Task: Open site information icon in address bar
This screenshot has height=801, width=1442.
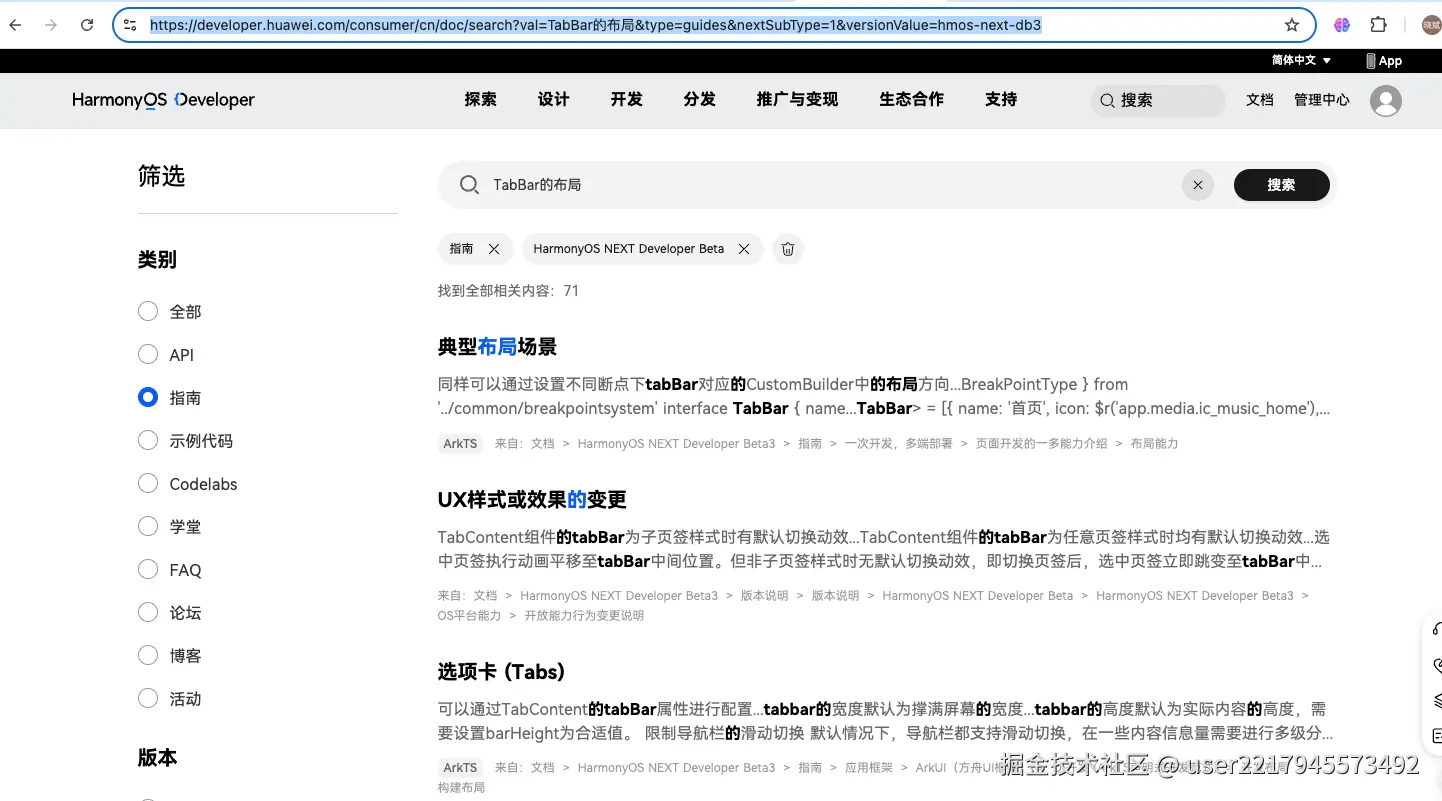Action: (130, 25)
